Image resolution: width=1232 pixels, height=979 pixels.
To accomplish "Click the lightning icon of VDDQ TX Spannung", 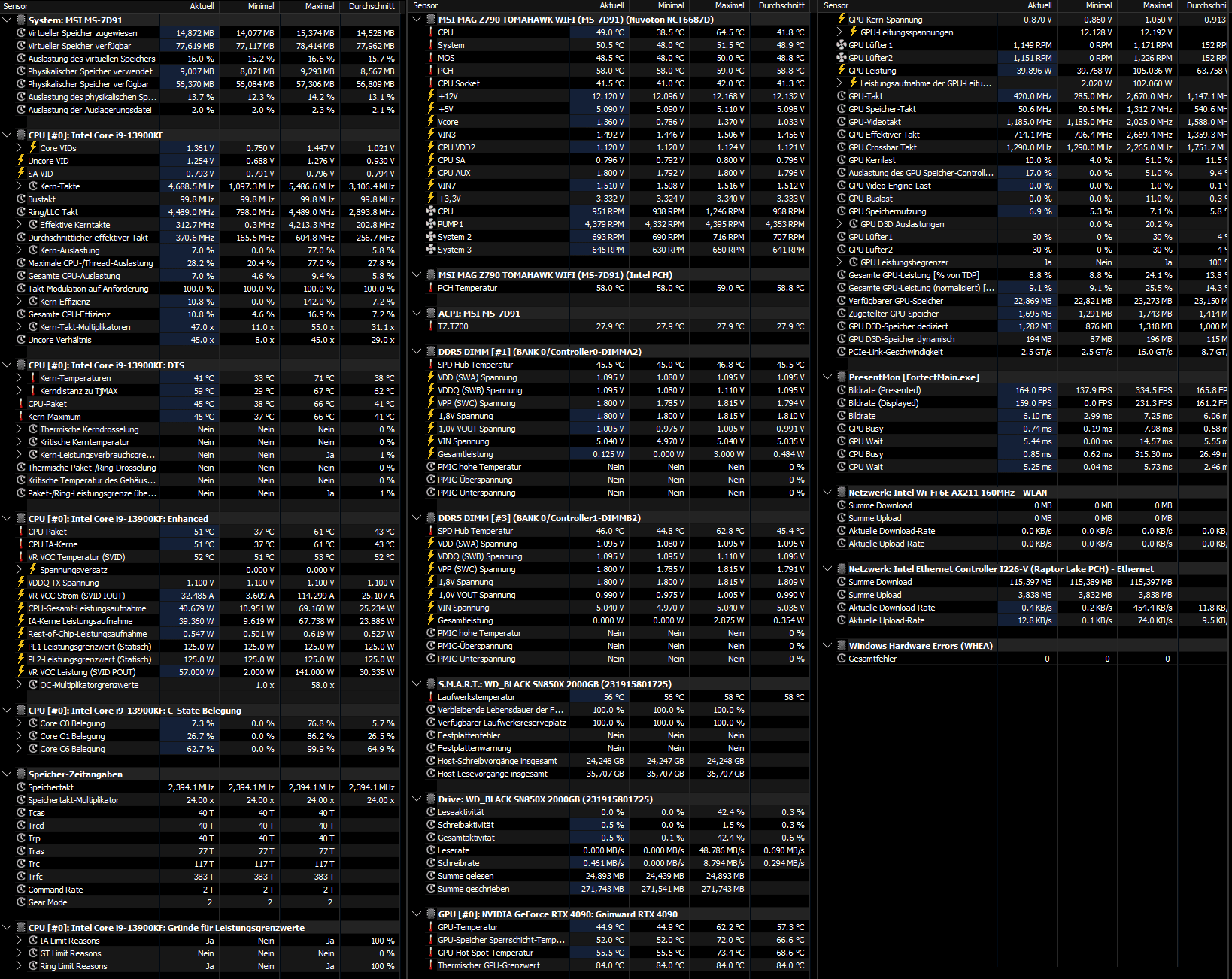I will point(21,583).
